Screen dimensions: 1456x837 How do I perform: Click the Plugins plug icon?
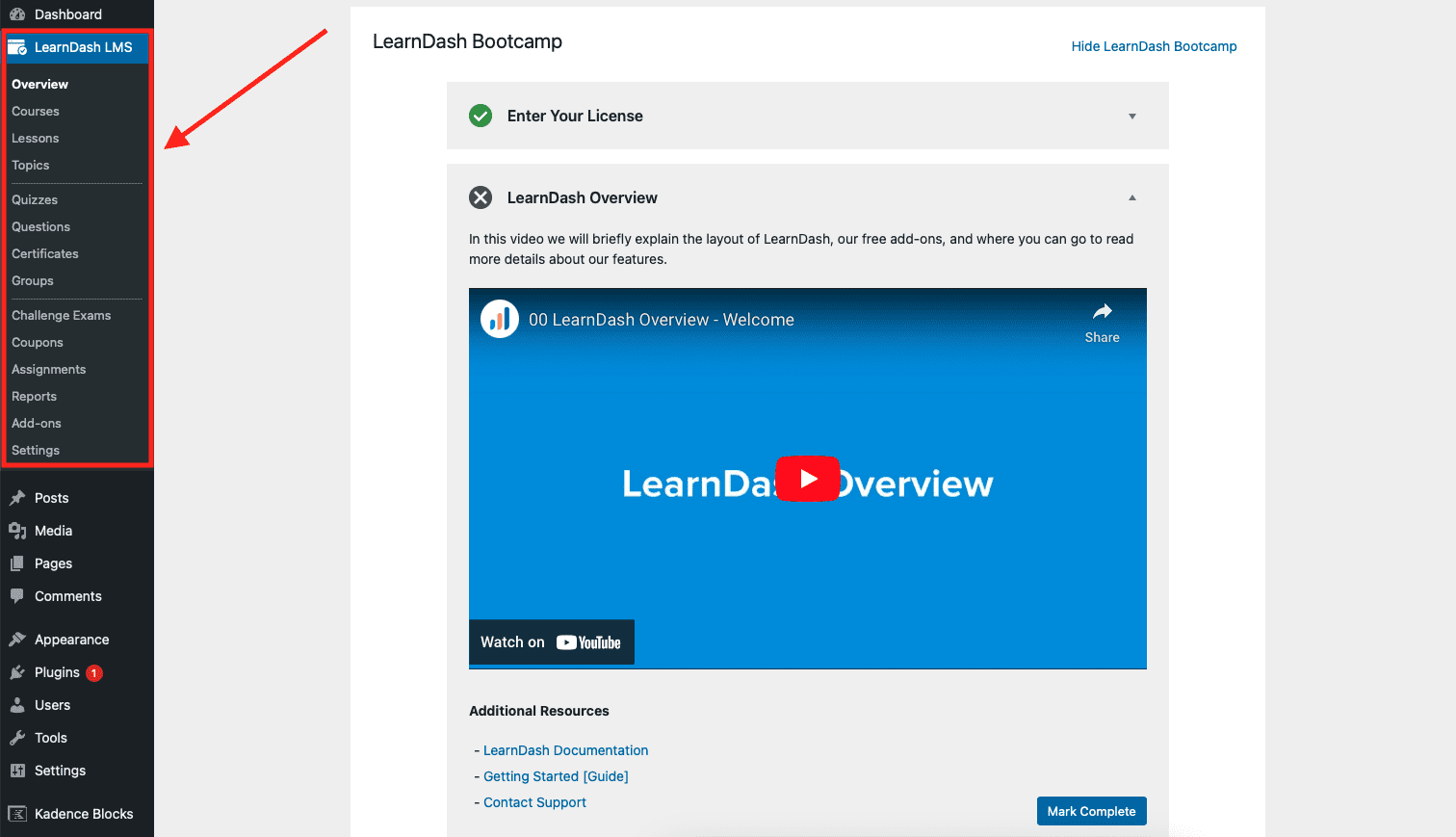[17, 672]
